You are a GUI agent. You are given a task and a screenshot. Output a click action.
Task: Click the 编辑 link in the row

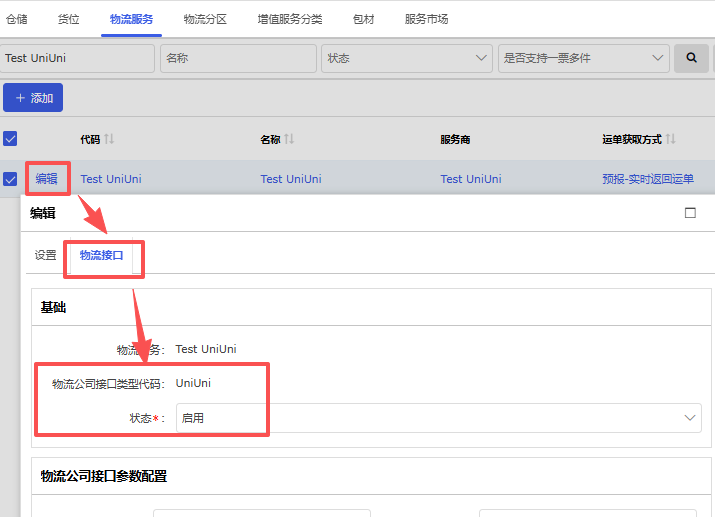(x=47, y=179)
